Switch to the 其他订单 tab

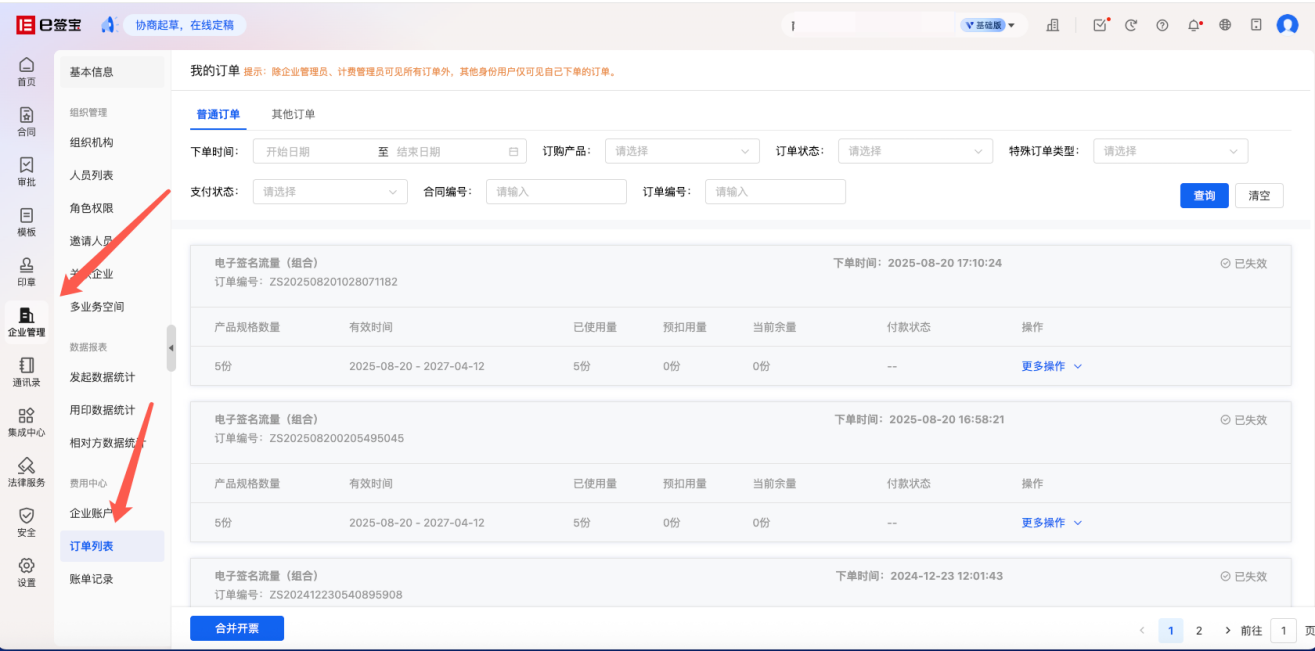coord(293,114)
